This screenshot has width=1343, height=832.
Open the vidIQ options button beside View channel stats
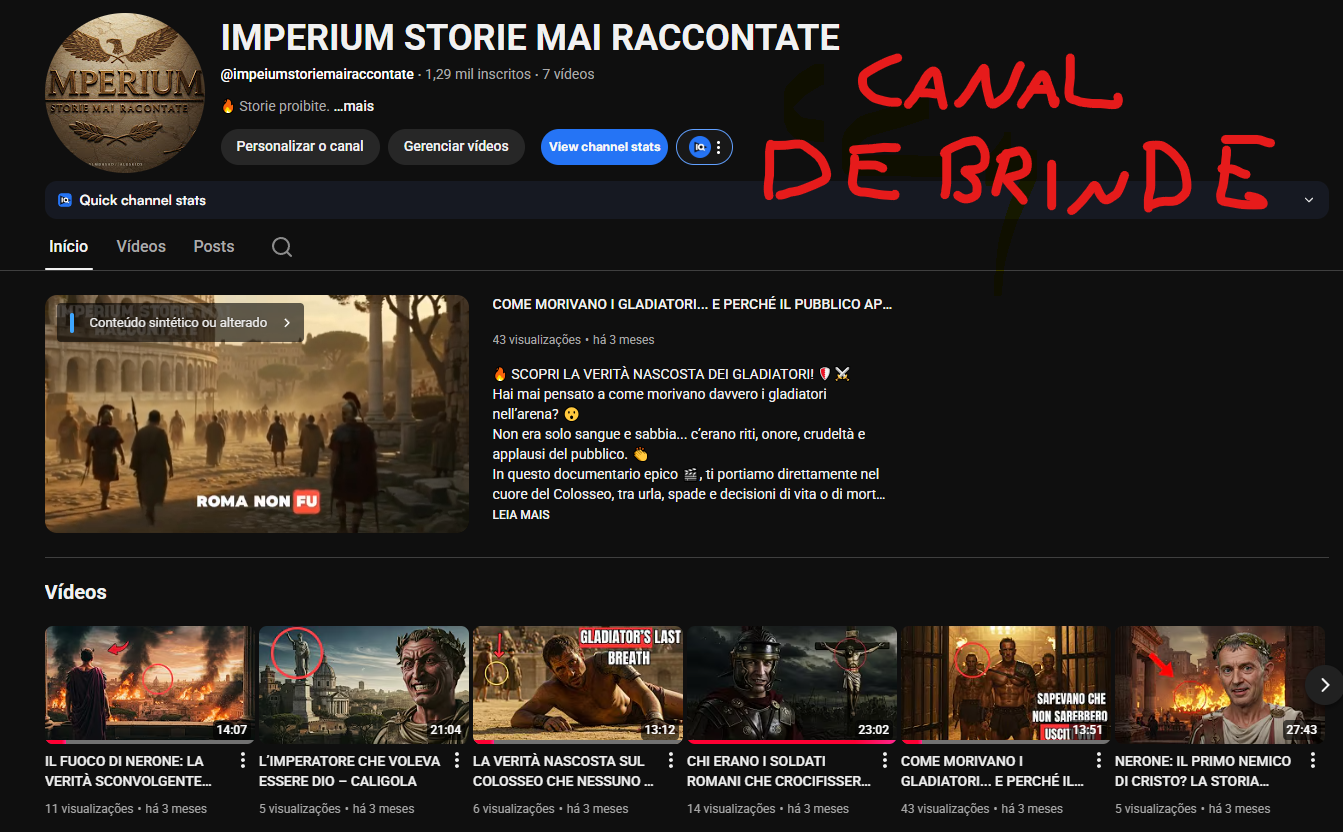click(705, 147)
